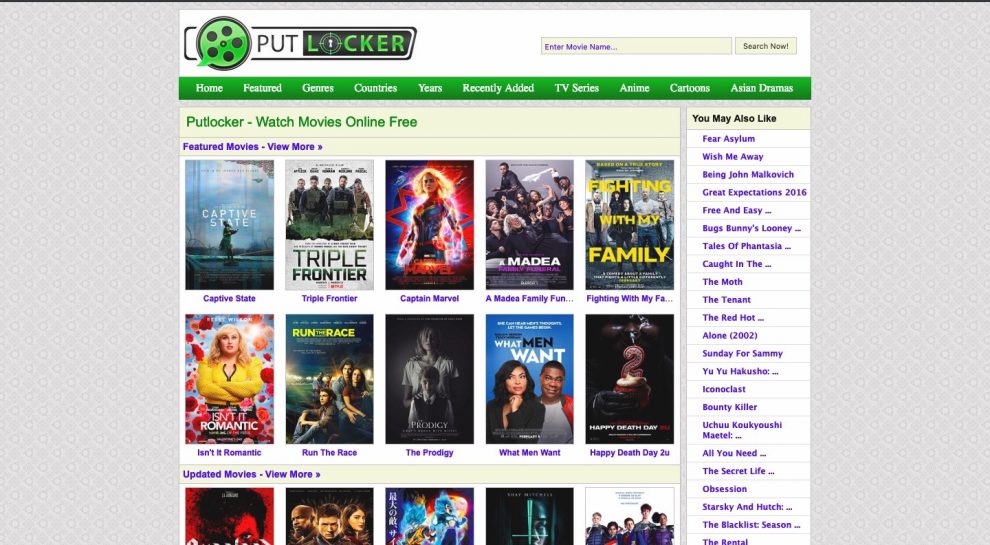The width and height of the screenshot is (990, 545).
Task: Open the Isn't It Romantic poster
Action: pos(229,379)
